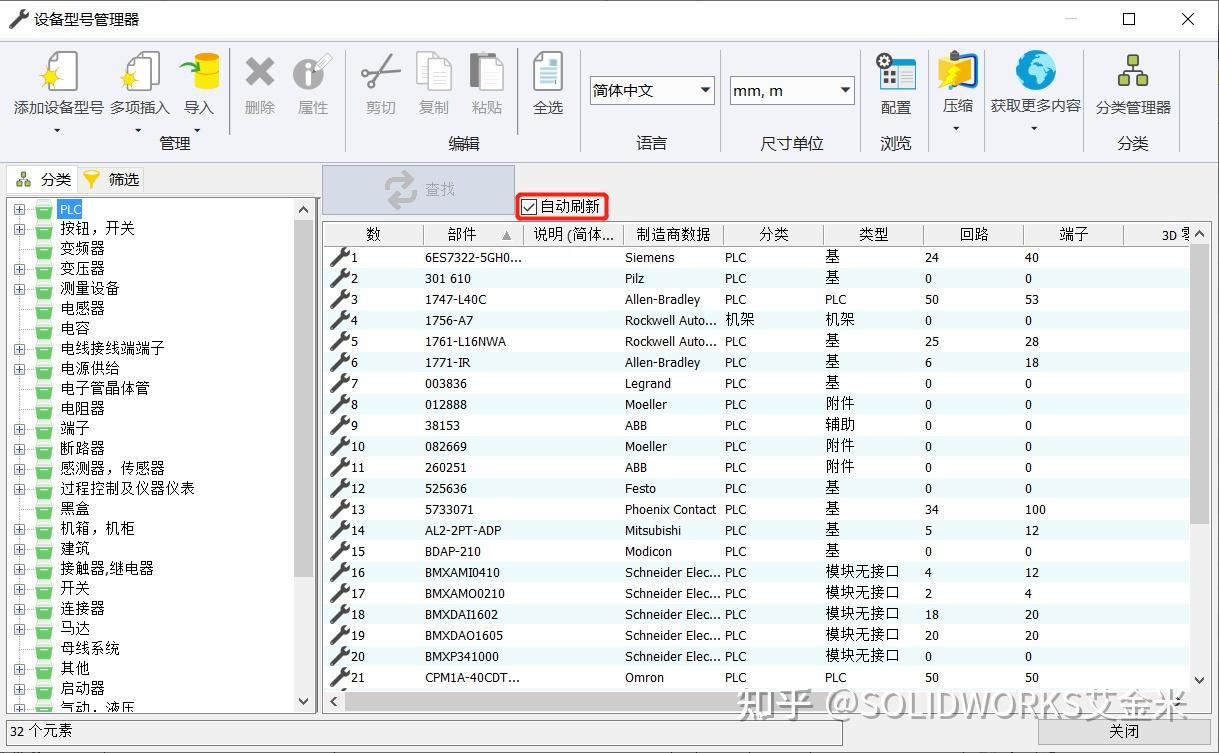The height and width of the screenshot is (753, 1219).
Task: Select the 电源供给 category
Action: (90, 368)
